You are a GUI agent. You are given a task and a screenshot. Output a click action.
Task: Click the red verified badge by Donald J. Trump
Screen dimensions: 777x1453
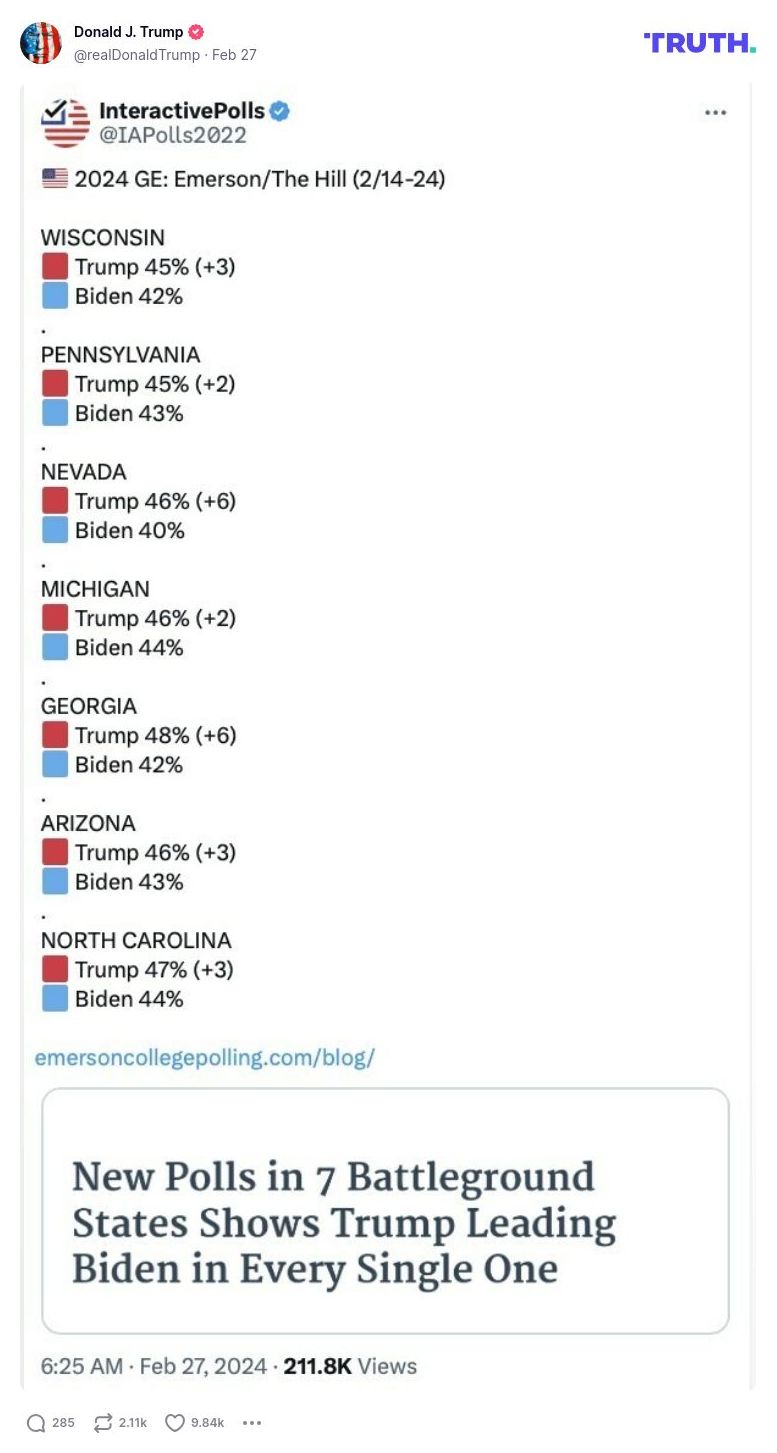[196, 32]
